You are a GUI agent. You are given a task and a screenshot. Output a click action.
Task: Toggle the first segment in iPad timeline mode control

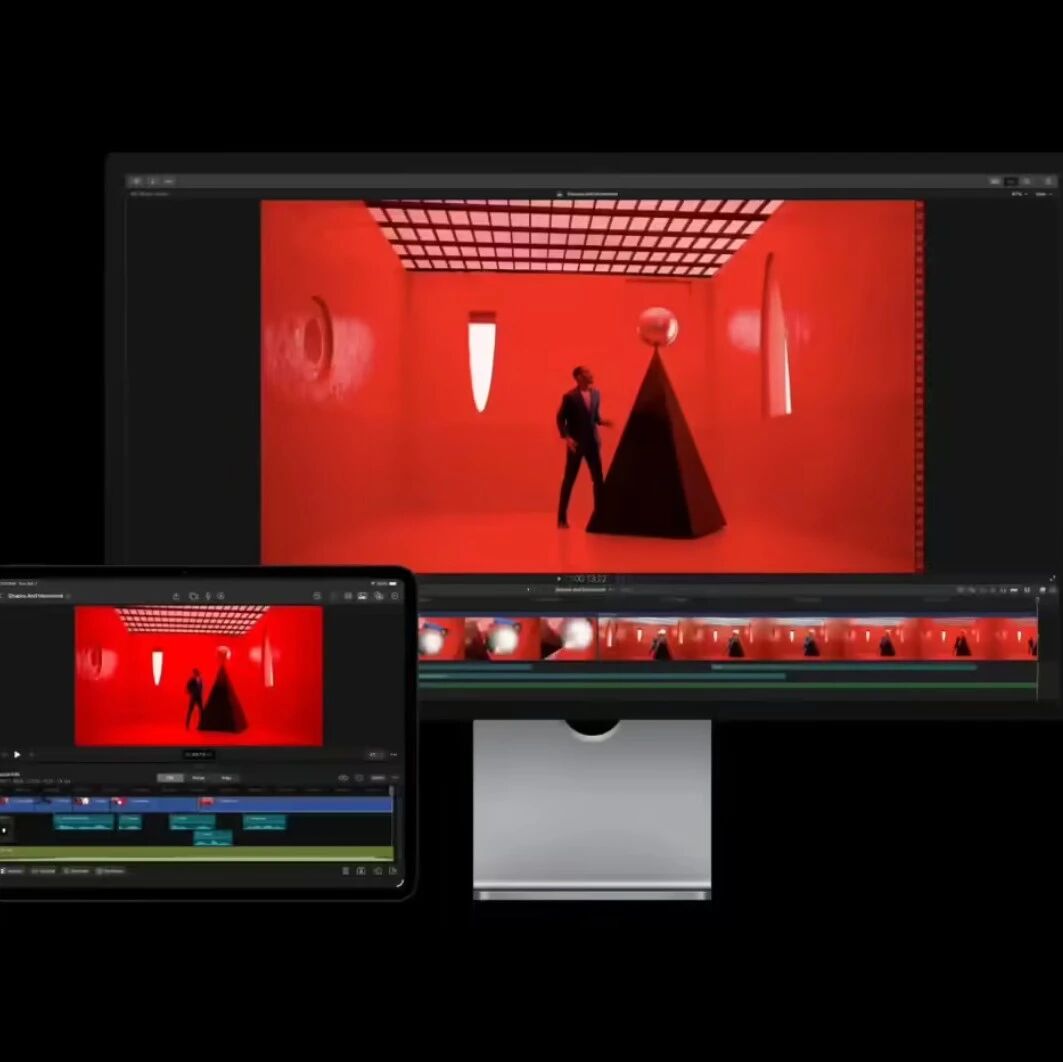pyautogui.click(x=170, y=778)
